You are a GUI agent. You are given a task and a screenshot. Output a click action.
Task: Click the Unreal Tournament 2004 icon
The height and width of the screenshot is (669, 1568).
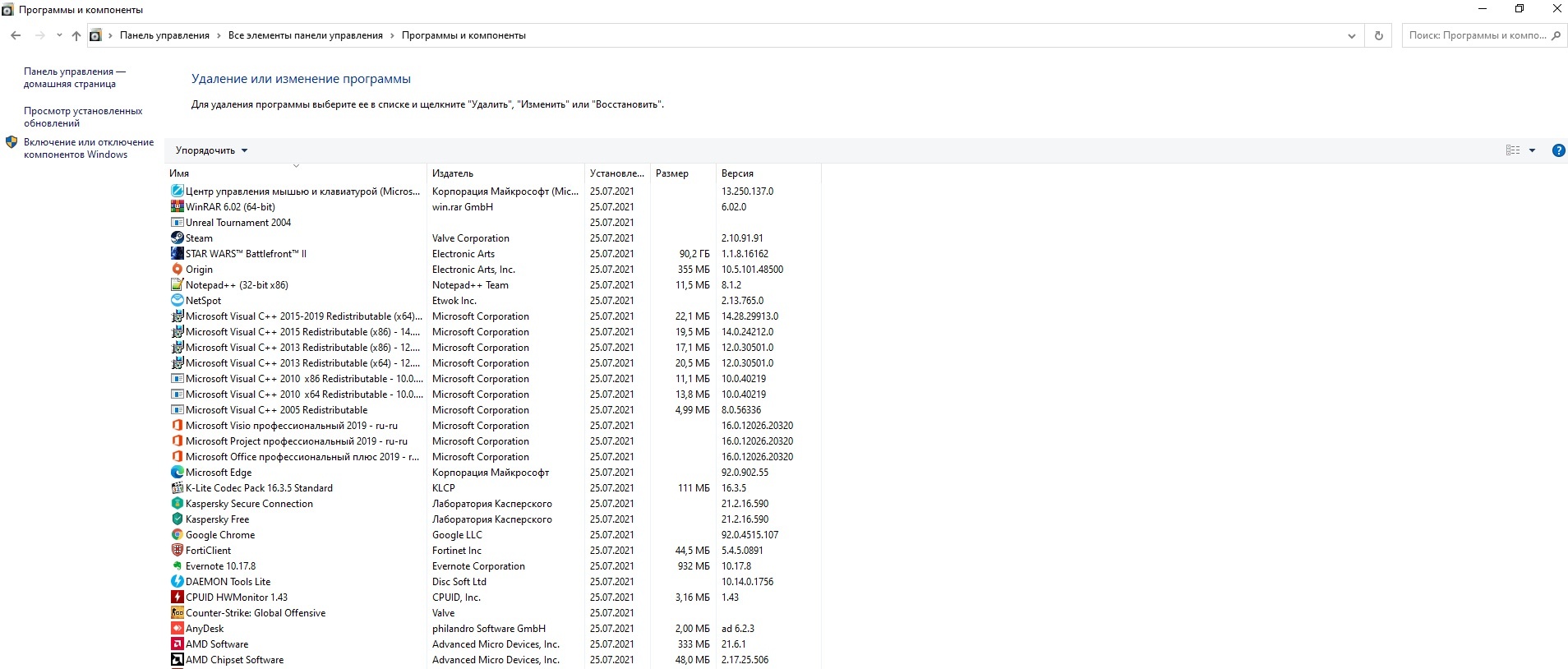tap(177, 223)
